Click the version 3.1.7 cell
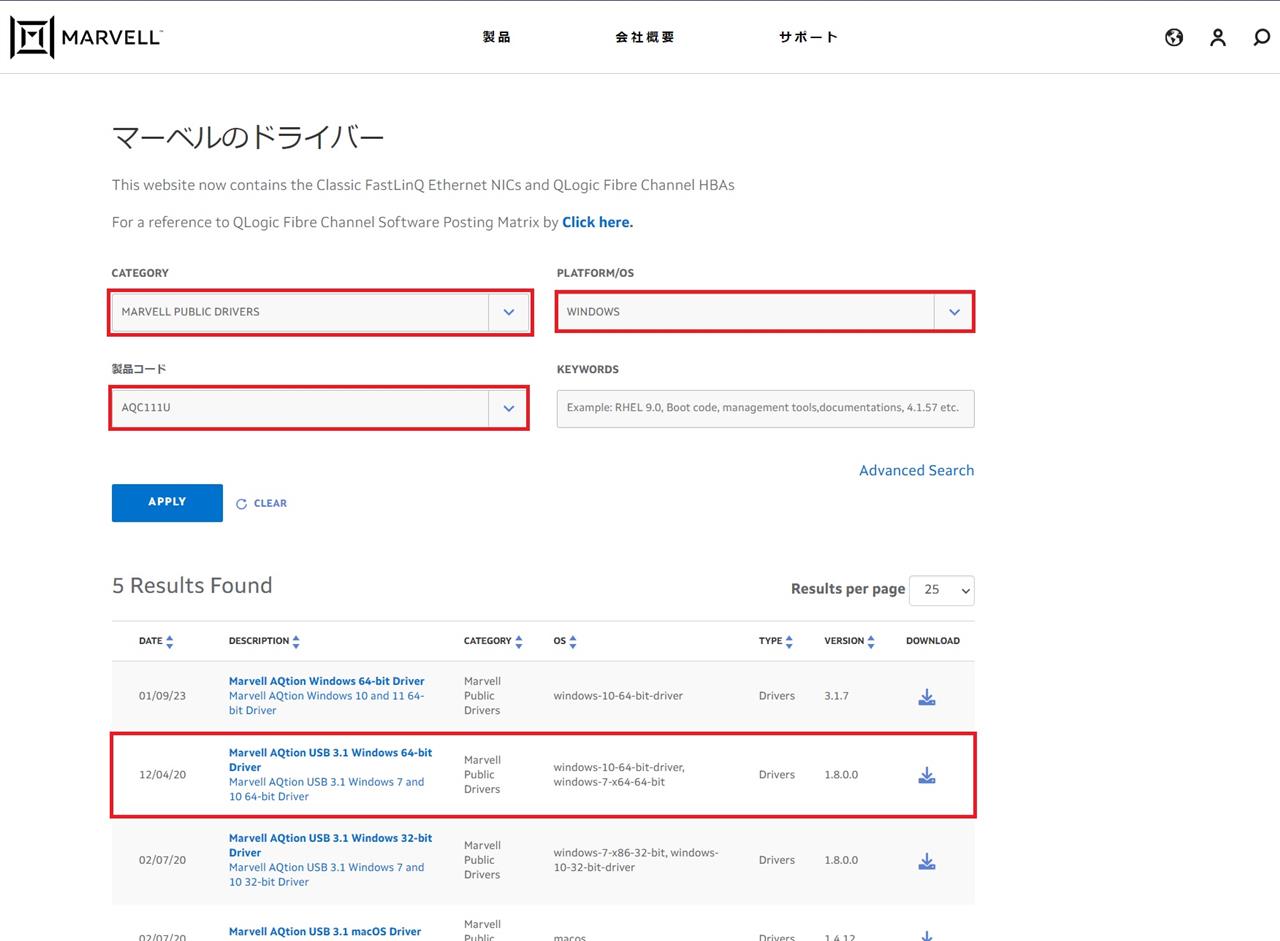The height and width of the screenshot is (941, 1280). click(x=836, y=696)
